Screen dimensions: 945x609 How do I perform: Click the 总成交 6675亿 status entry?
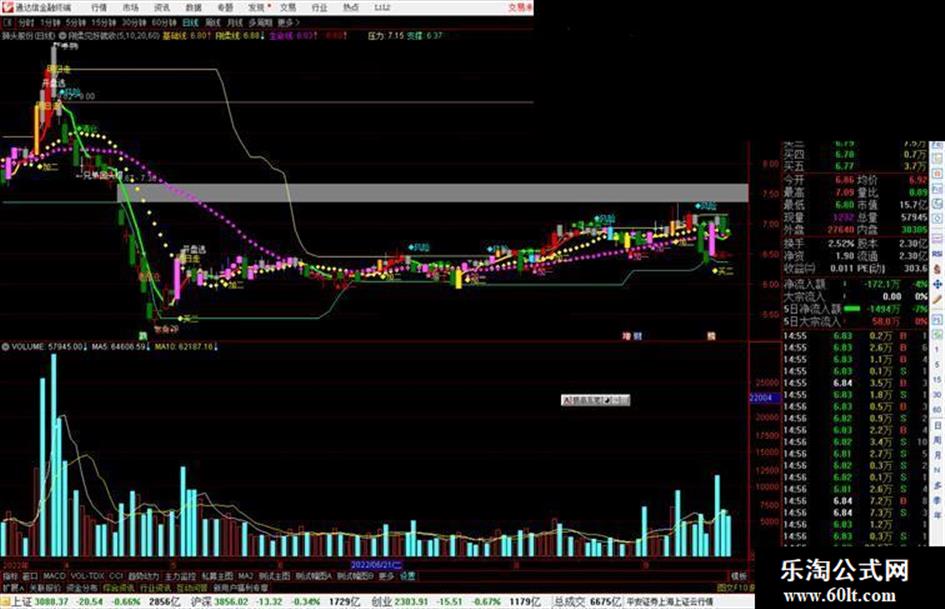click(588, 601)
